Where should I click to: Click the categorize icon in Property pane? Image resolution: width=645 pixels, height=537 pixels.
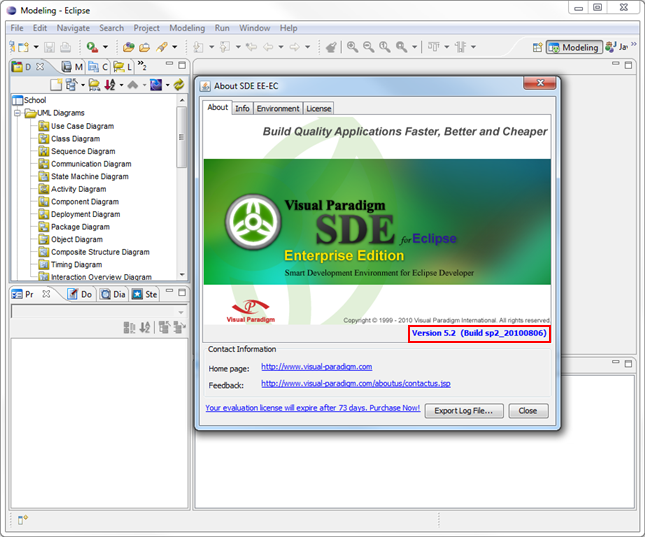tap(129, 328)
